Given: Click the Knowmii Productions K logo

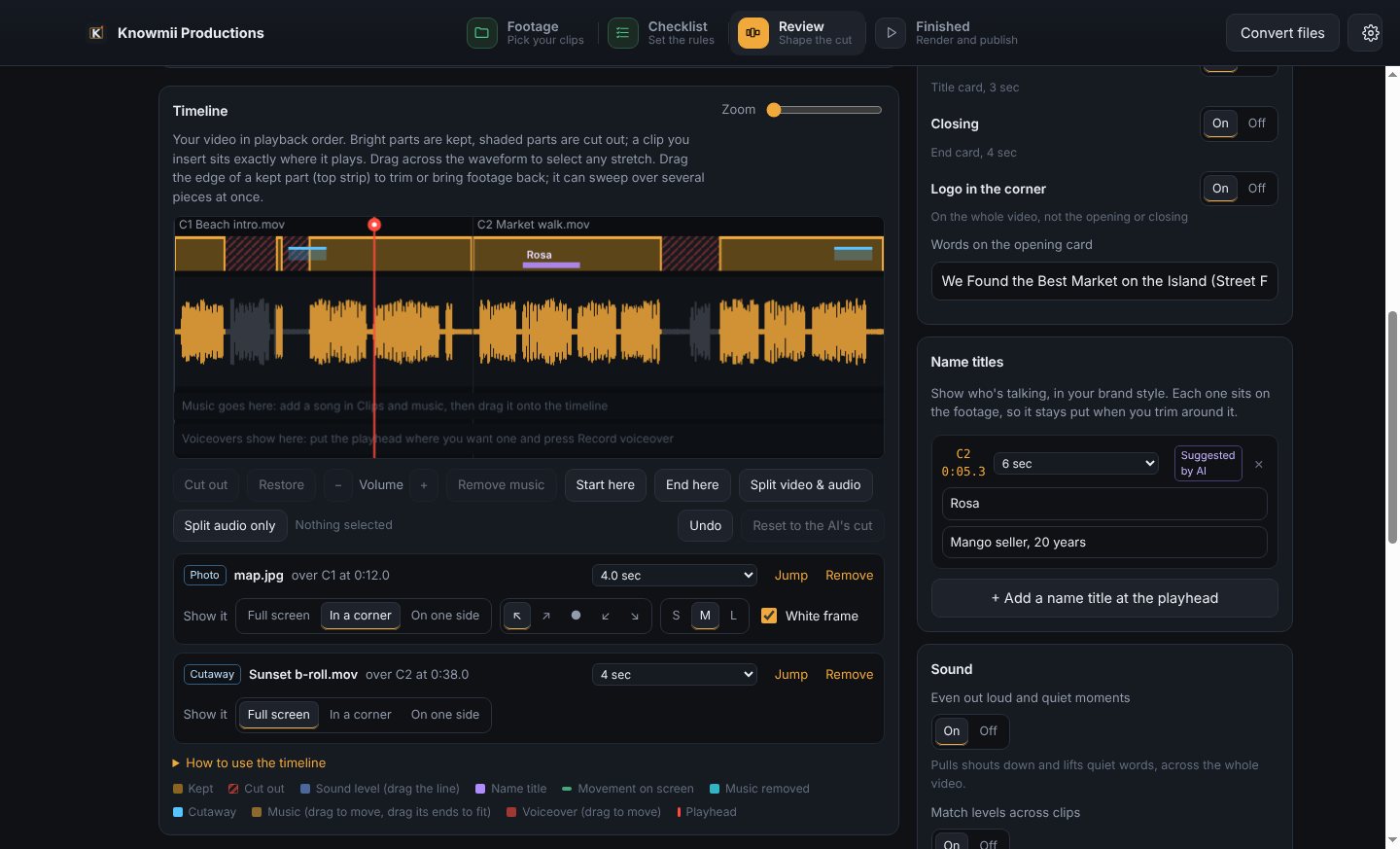Looking at the screenshot, I should [x=96, y=33].
